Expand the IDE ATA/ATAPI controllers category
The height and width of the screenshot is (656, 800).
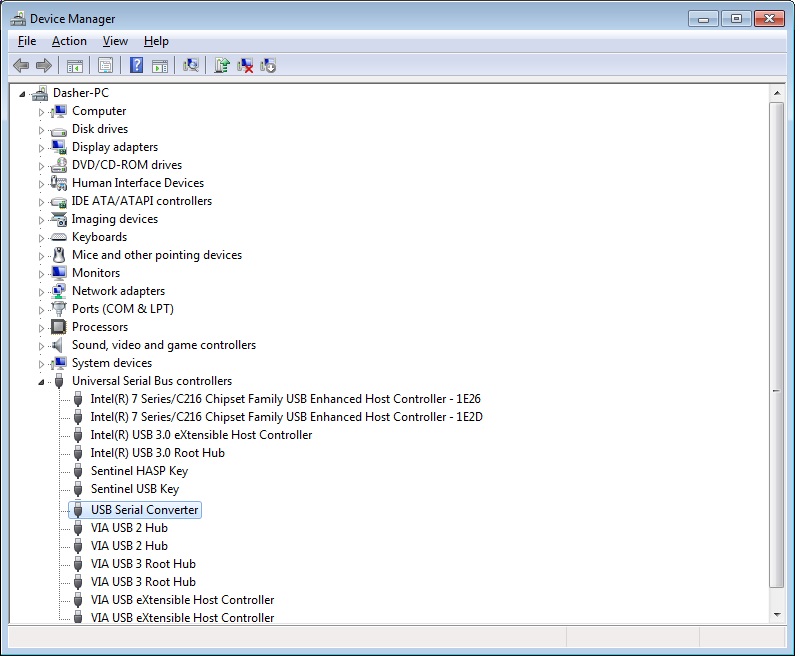pos(41,202)
